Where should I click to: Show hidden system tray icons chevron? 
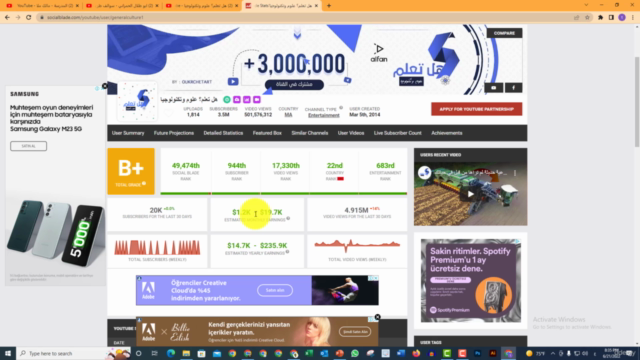click(x=553, y=353)
